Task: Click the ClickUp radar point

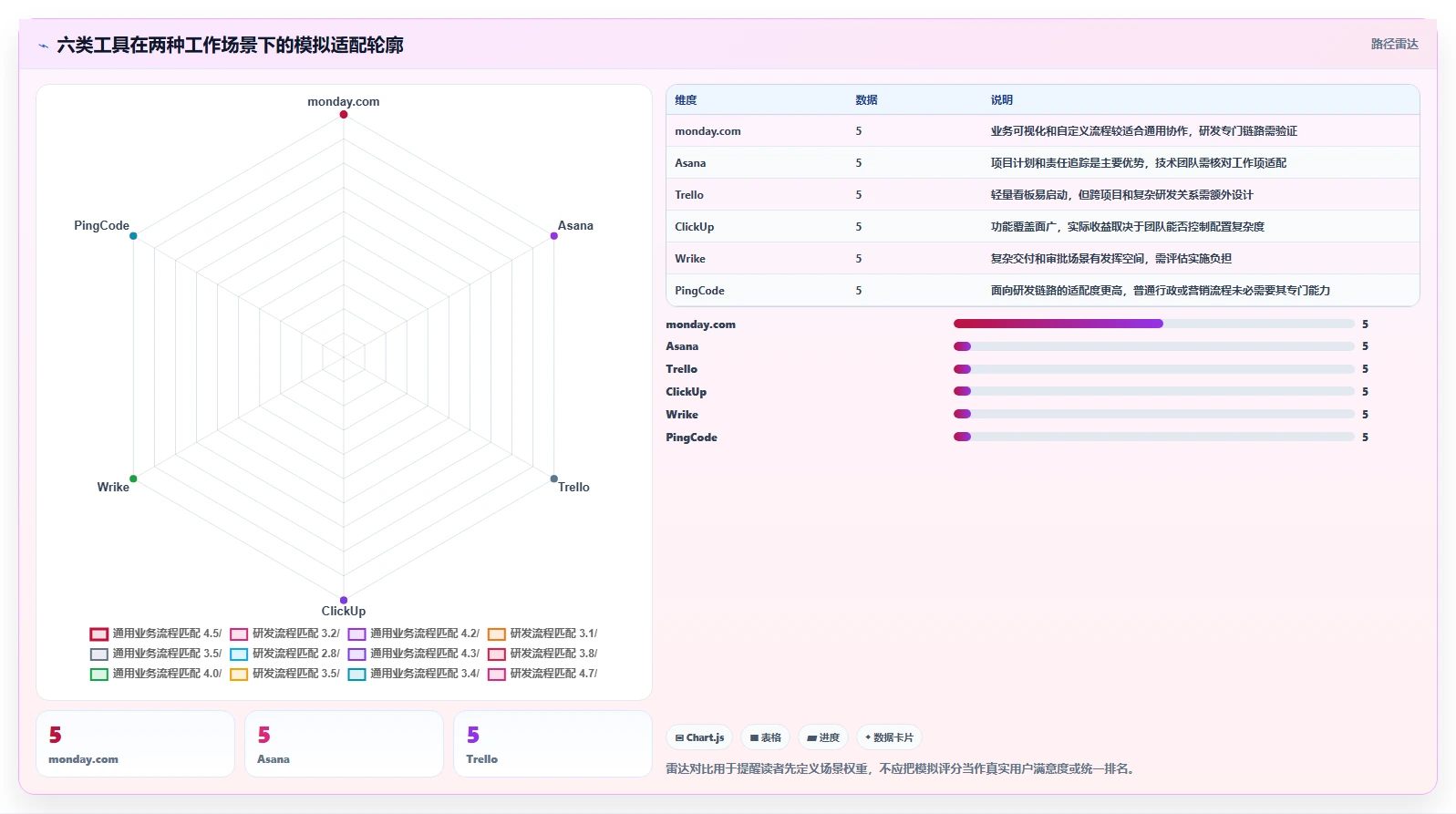Action: [344, 600]
